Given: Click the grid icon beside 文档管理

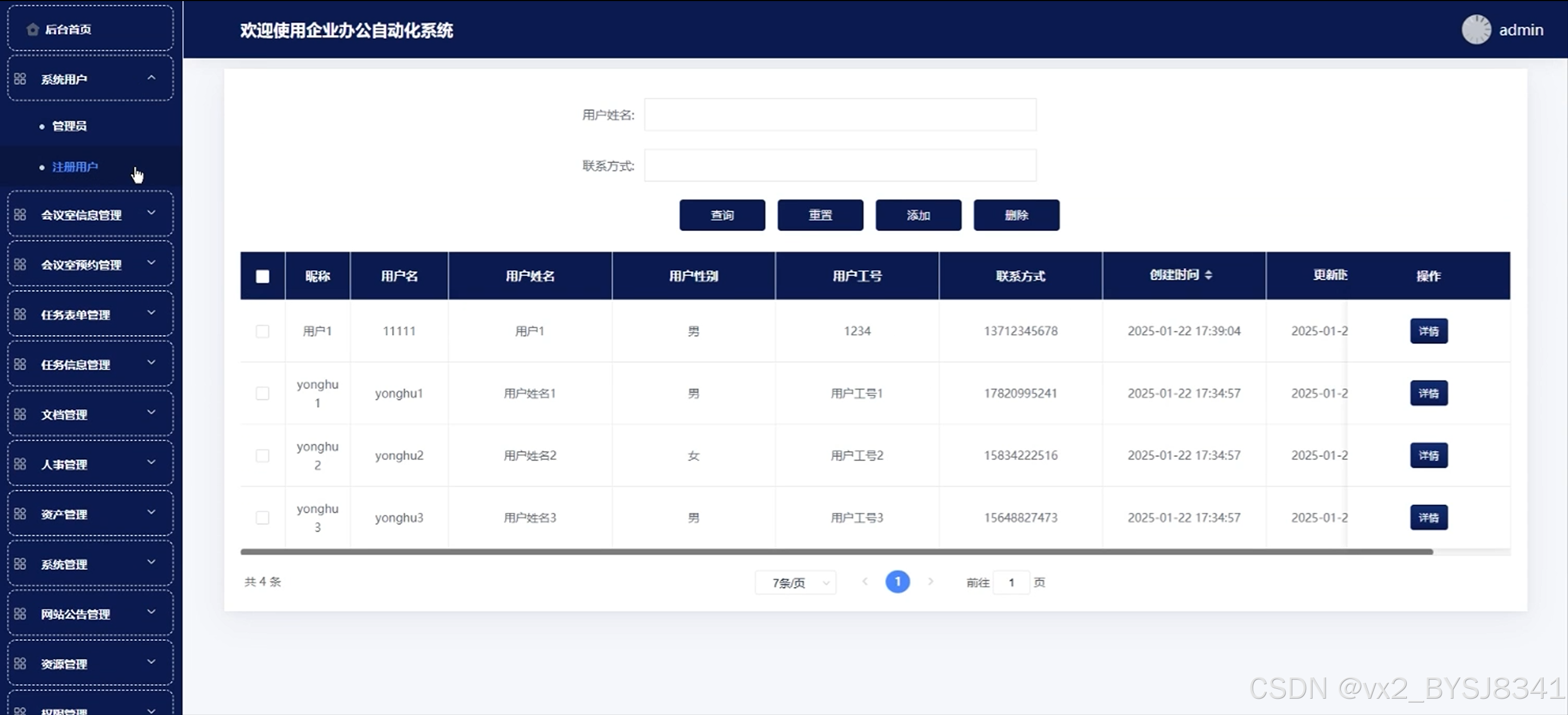Looking at the screenshot, I should [x=20, y=414].
